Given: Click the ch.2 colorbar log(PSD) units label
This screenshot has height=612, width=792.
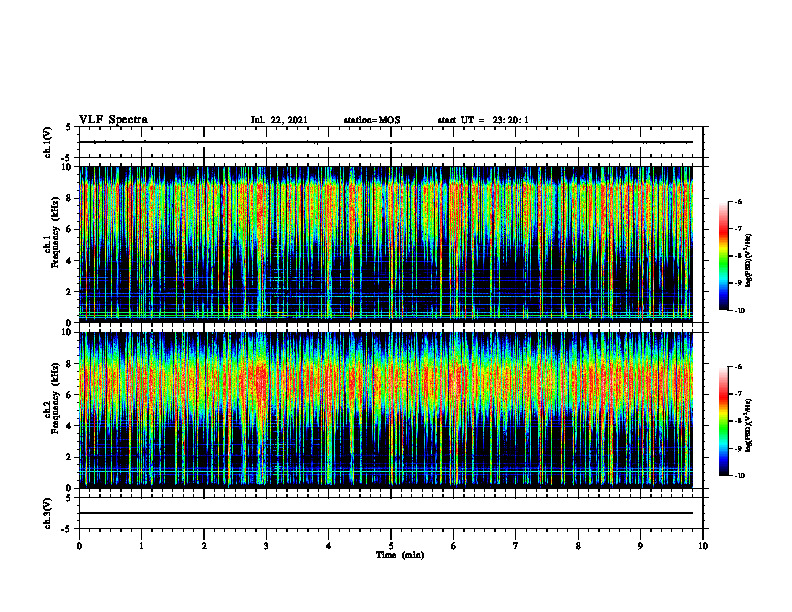Looking at the screenshot, I should point(749,425).
